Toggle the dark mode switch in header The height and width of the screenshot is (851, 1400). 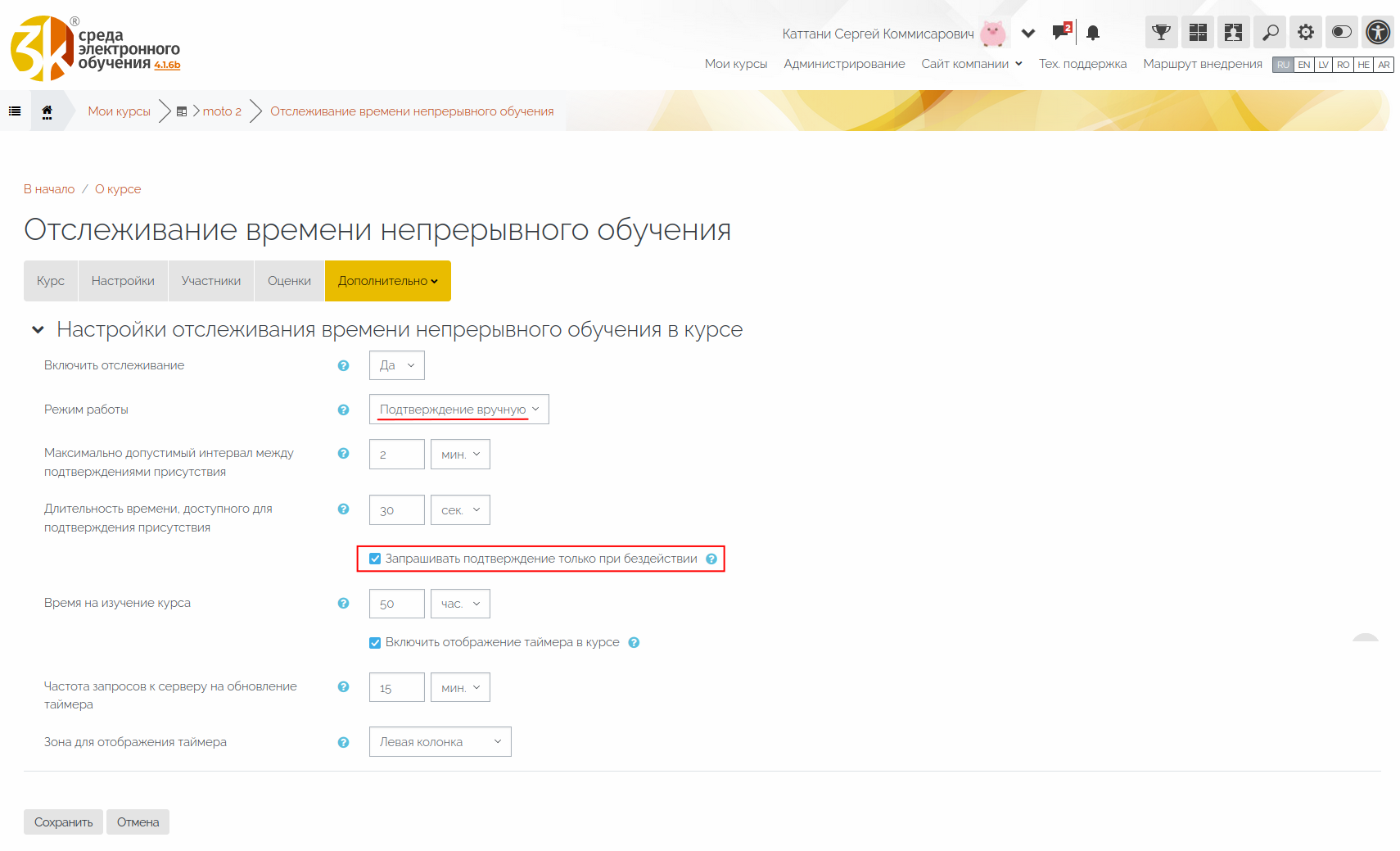1342,33
